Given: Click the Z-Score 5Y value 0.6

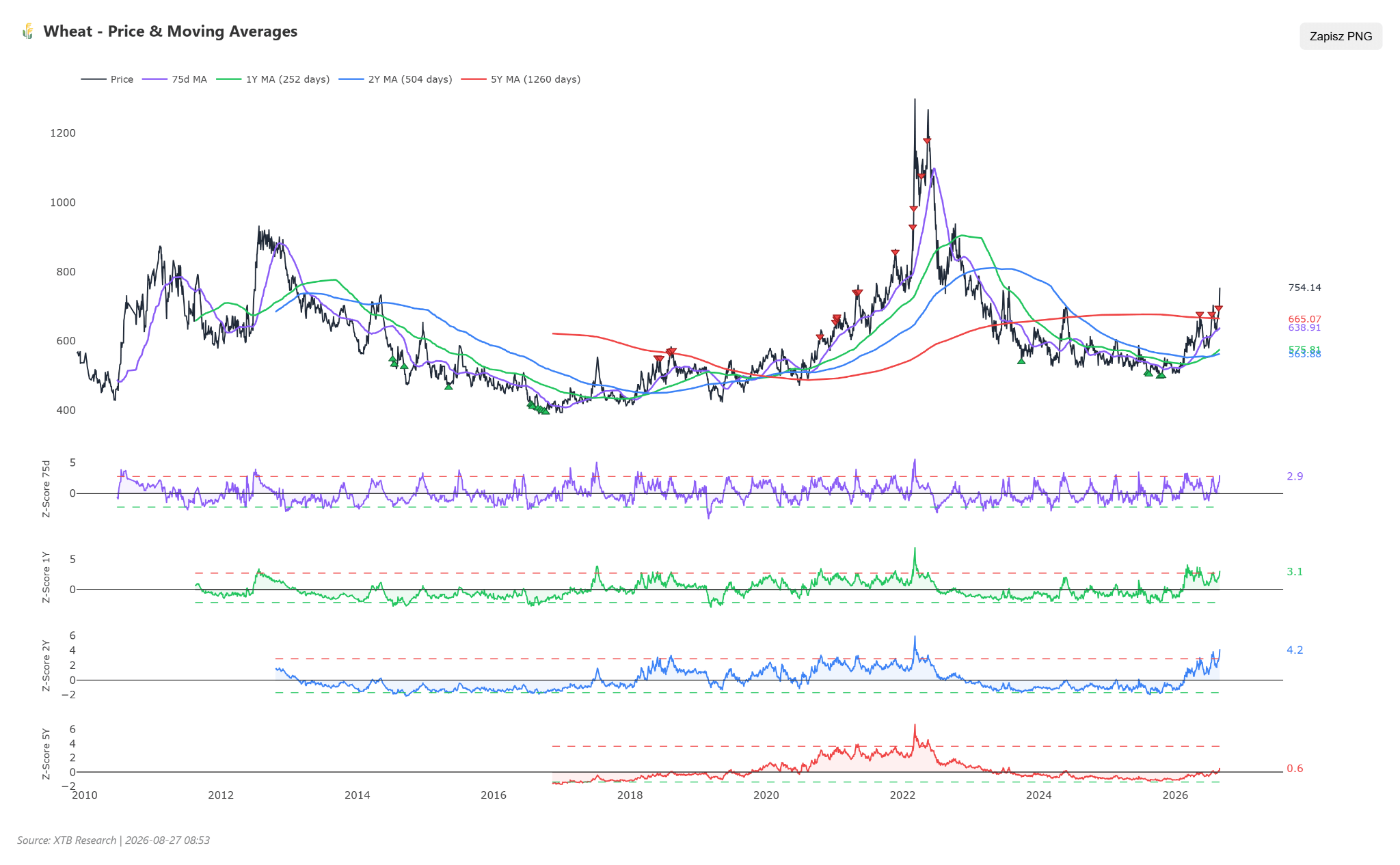Looking at the screenshot, I should [x=1295, y=769].
